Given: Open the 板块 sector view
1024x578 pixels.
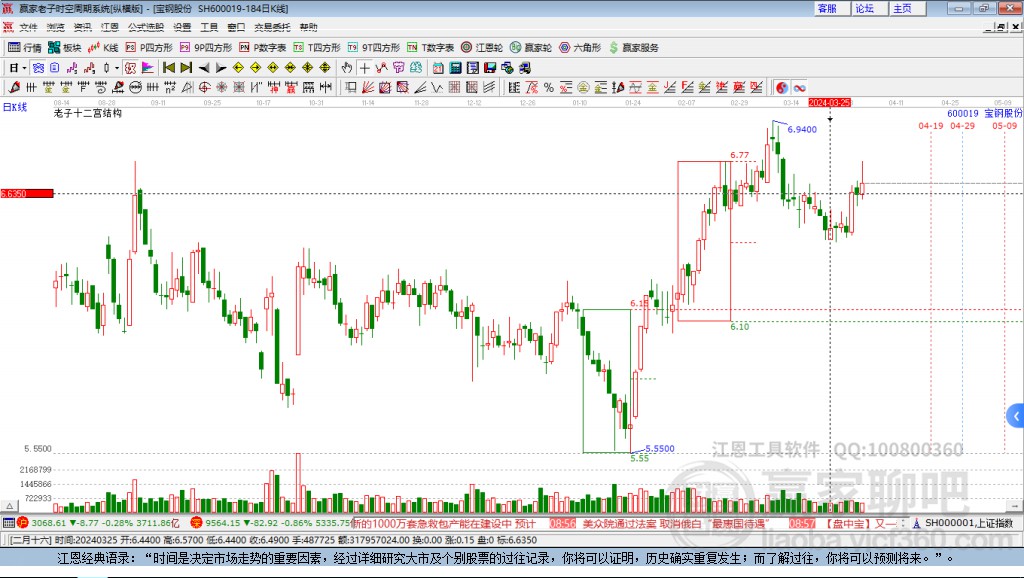Looking at the screenshot, I should [65, 48].
